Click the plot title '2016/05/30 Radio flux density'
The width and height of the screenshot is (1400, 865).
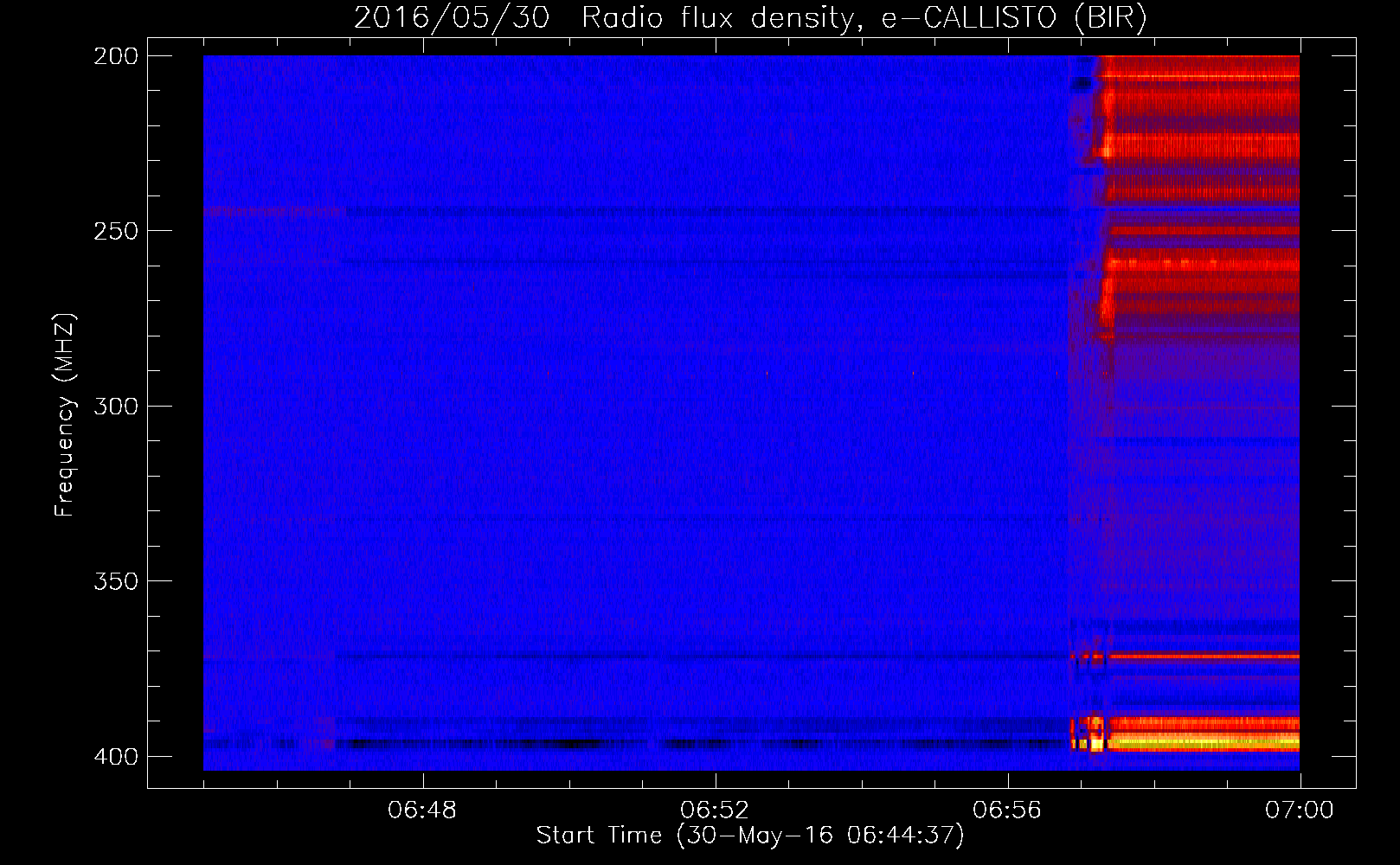pos(749,18)
